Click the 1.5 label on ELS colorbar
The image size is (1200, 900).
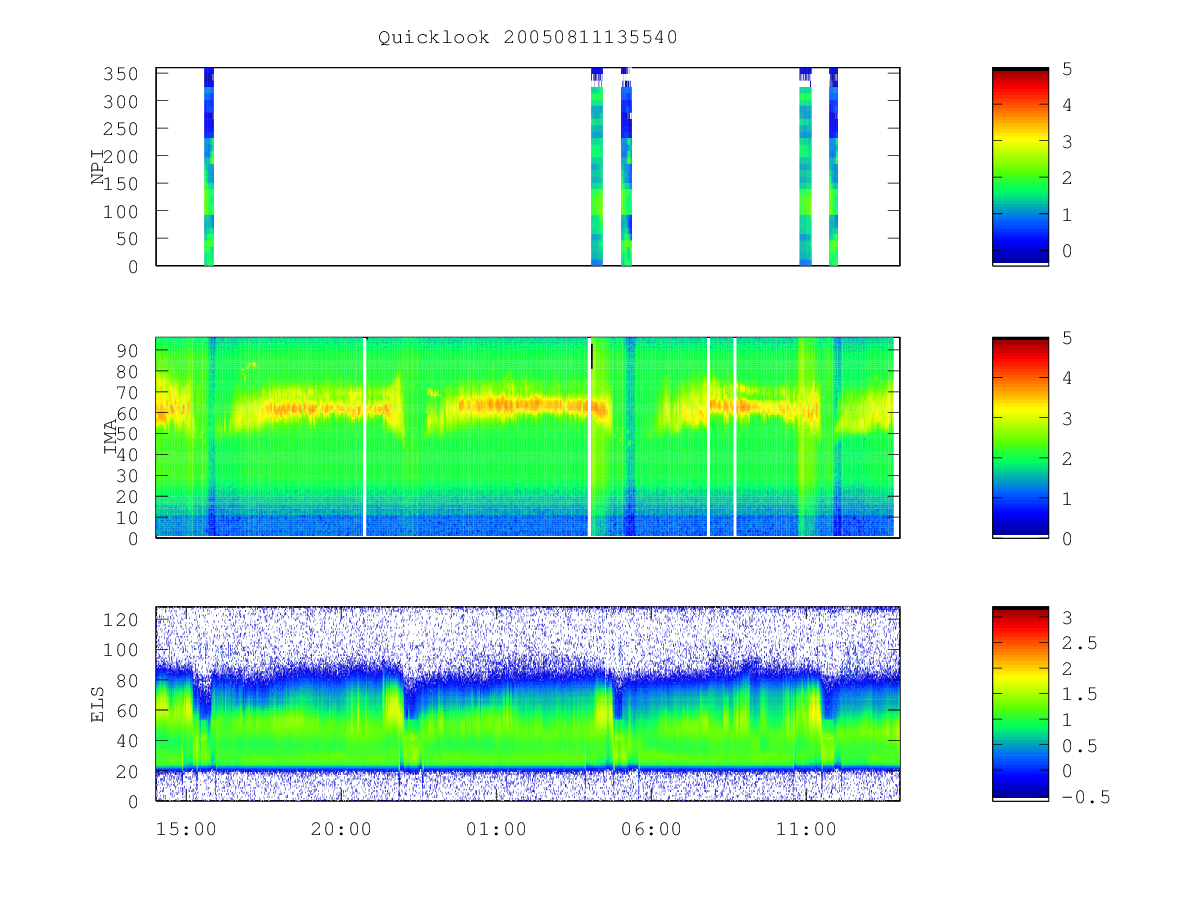point(1078,694)
